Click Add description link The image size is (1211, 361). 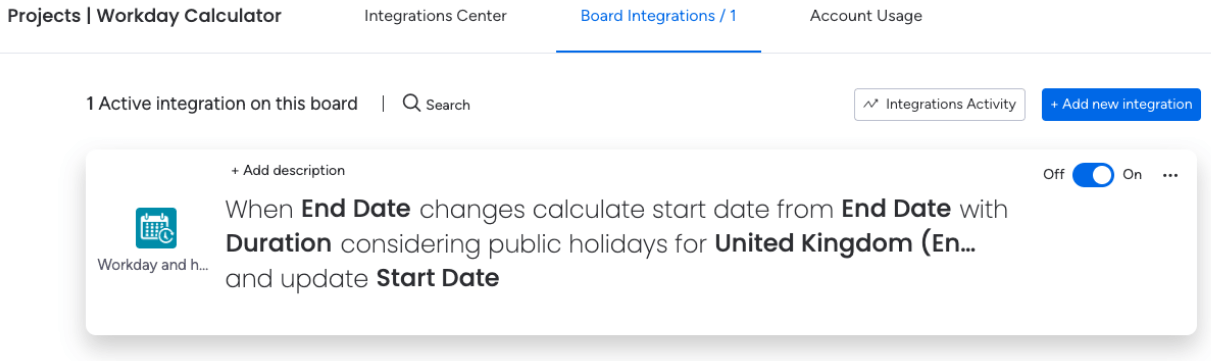click(x=288, y=171)
